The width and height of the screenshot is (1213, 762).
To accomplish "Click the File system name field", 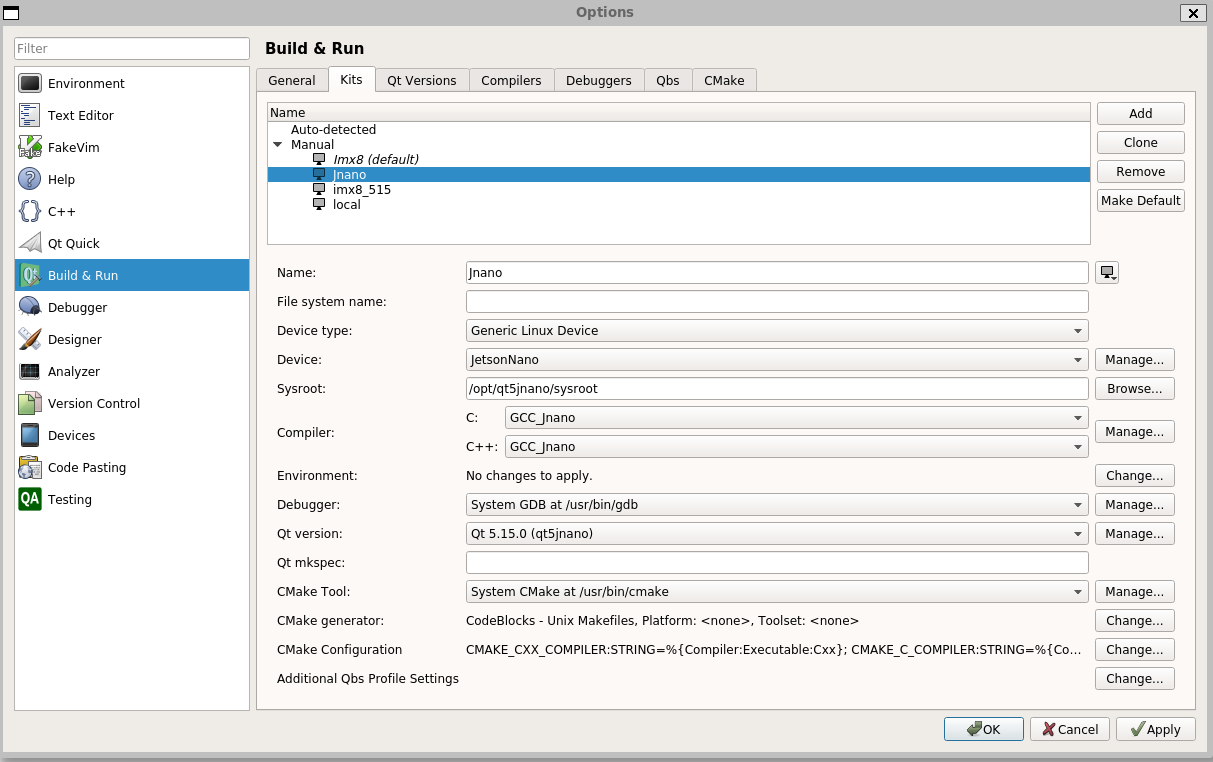I will click(777, 302).
